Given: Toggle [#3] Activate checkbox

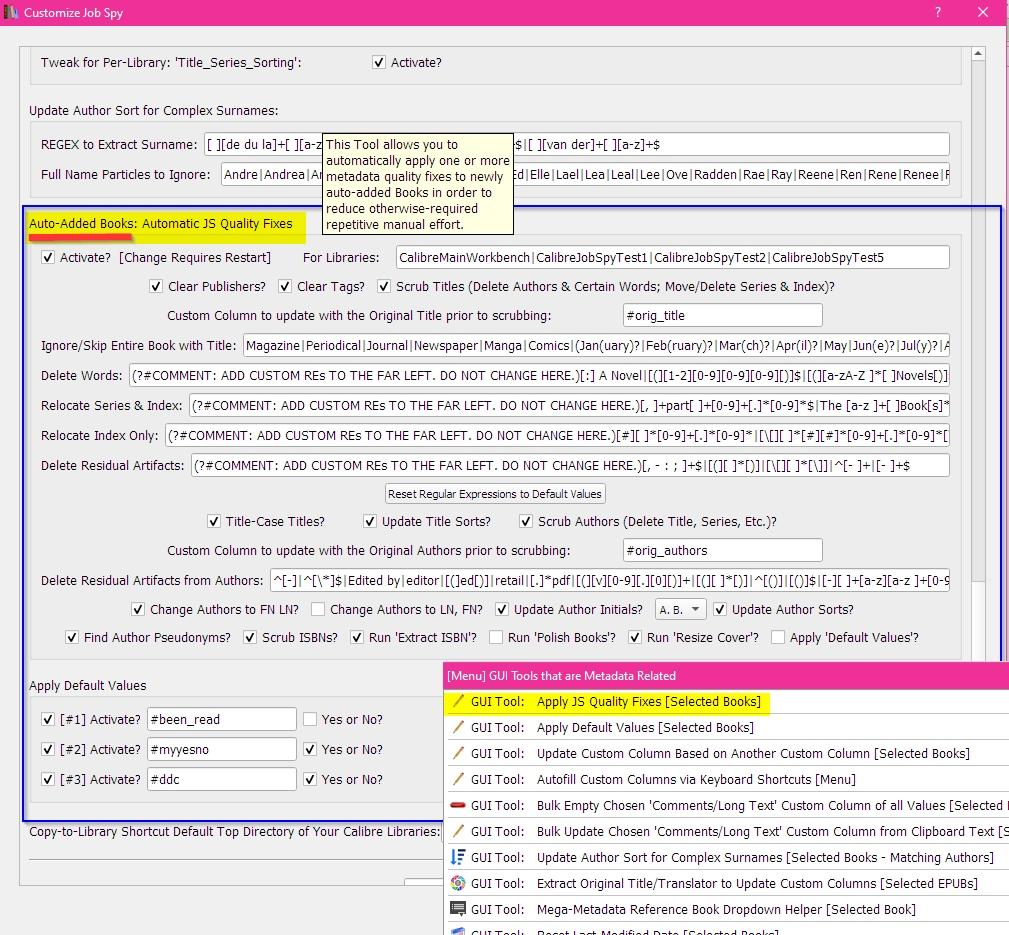Looking at the screenshot, I should 48,779.
